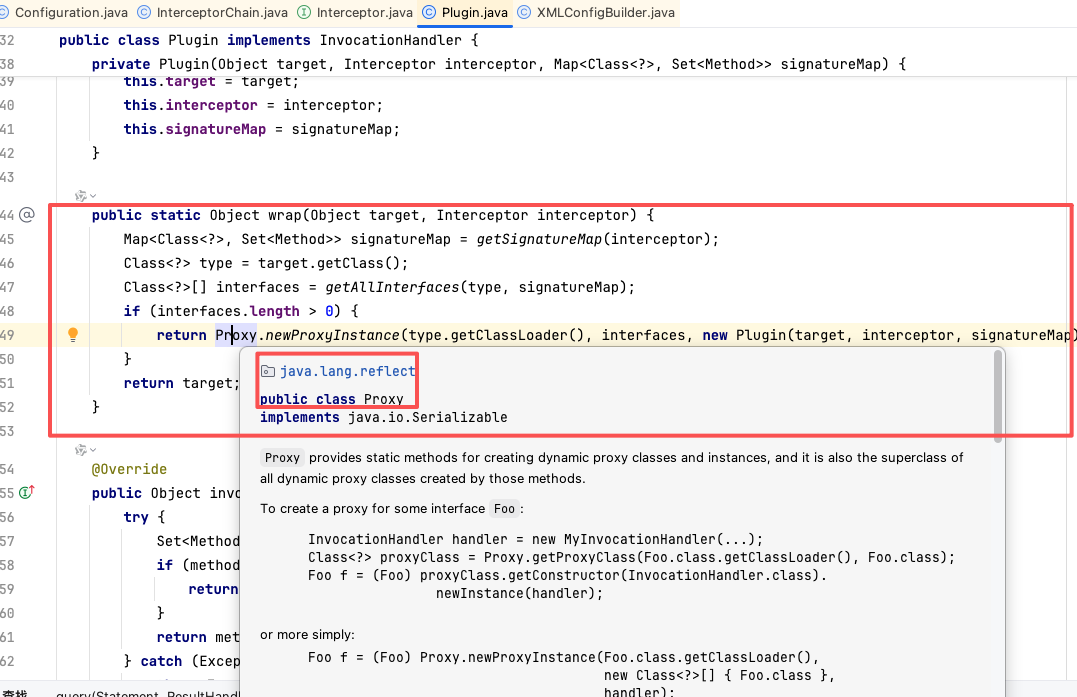Click this.signatureMap on line 41
1077x697 pixels.
pos(194,129)
